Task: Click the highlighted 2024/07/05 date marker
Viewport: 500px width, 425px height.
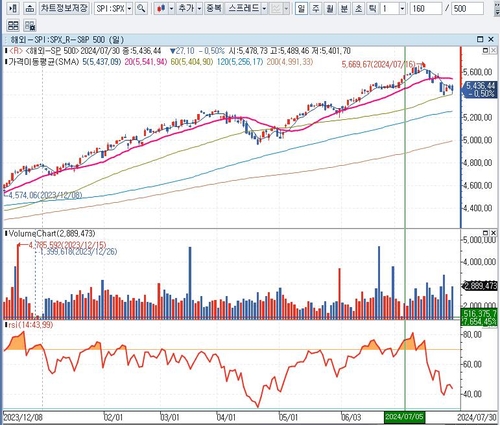Action: tap(405, 417)
